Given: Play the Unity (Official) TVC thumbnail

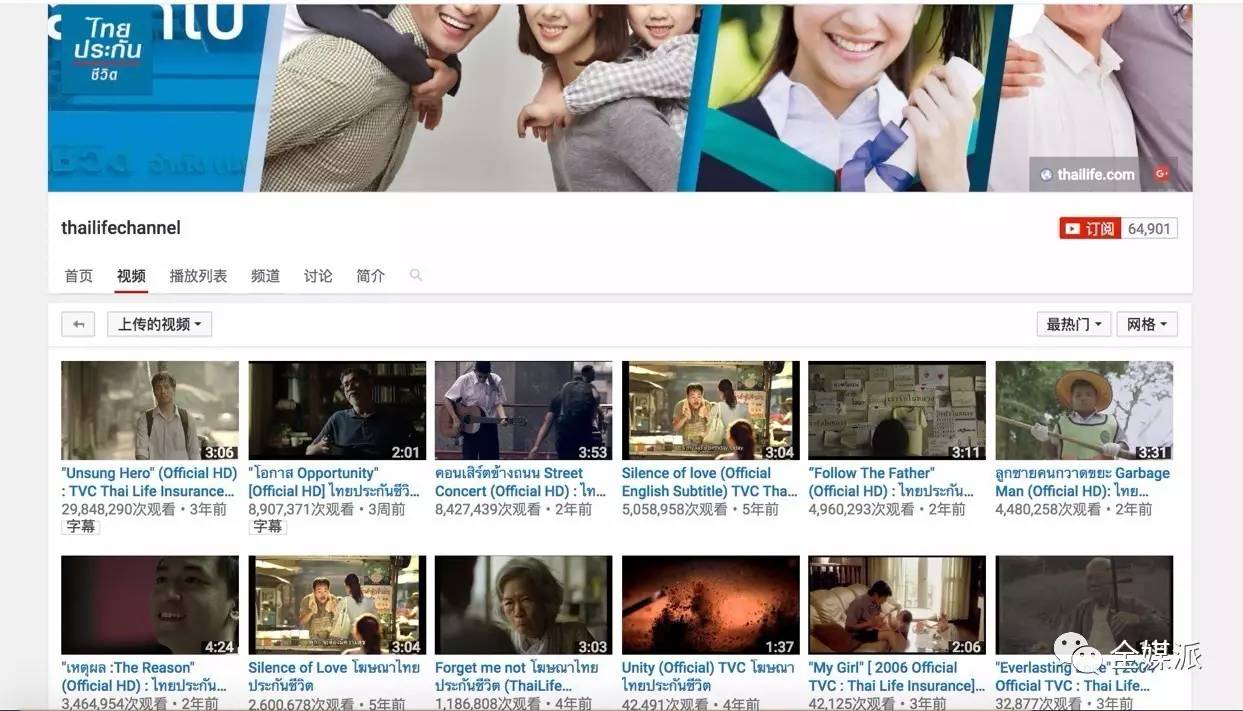Looking at the screenshot, I should tap(710, 605).
